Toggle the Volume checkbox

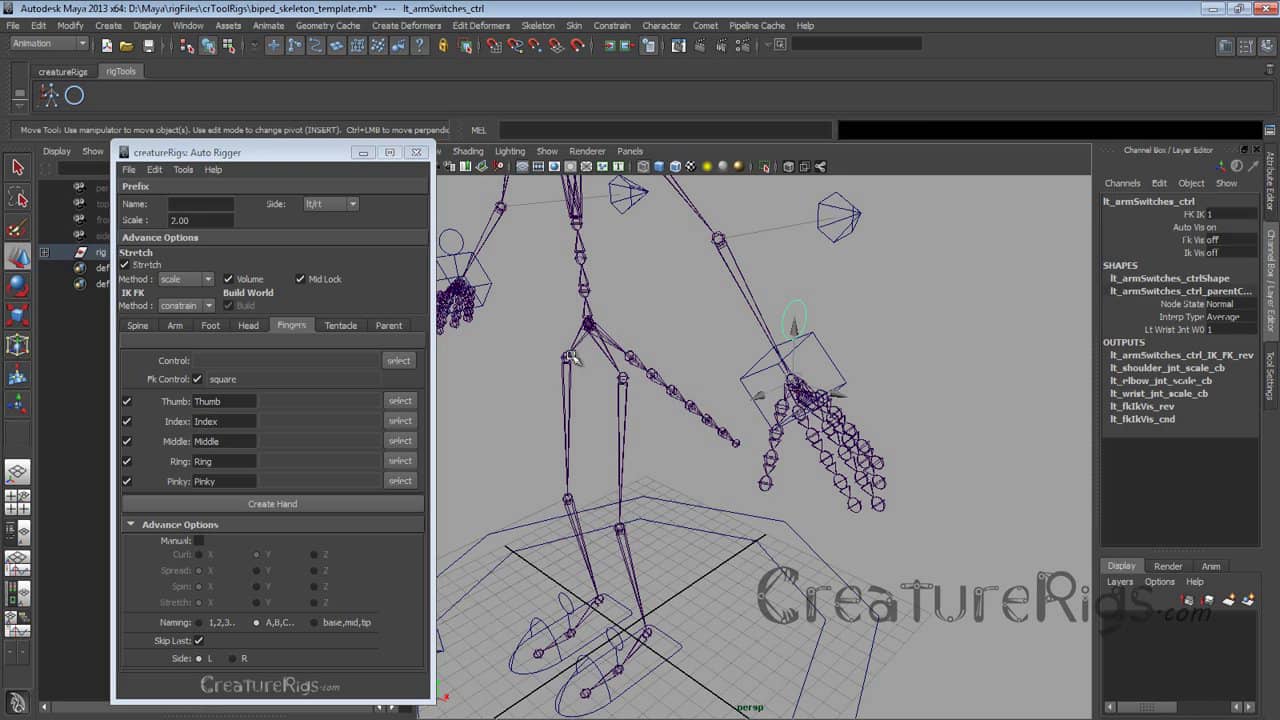point(228,279)
